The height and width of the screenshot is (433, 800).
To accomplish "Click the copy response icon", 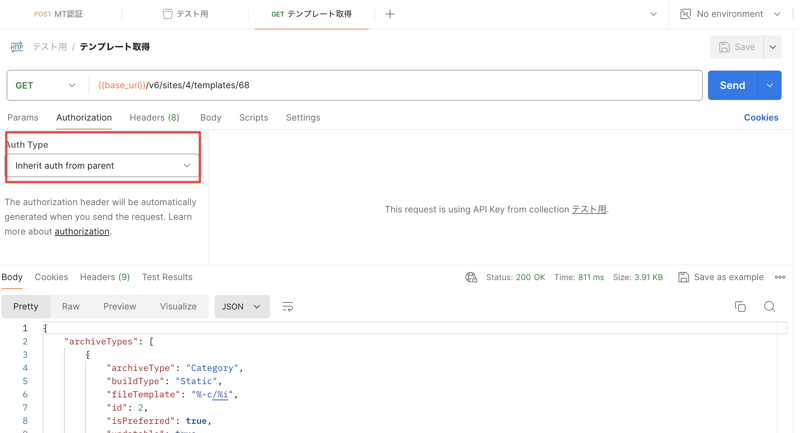I will pos(740,307).
